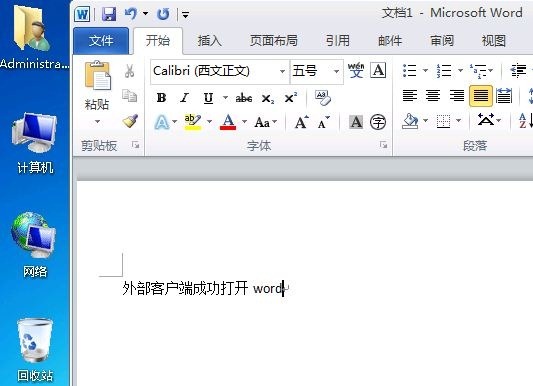Viewport: 533px width, 386px height.
Task: Open highlight color dropdown arrow
Action: [x=210, y=121]
